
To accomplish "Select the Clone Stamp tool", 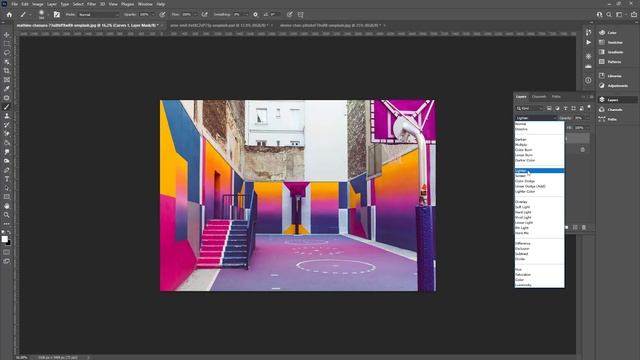I will coord(7,116).
